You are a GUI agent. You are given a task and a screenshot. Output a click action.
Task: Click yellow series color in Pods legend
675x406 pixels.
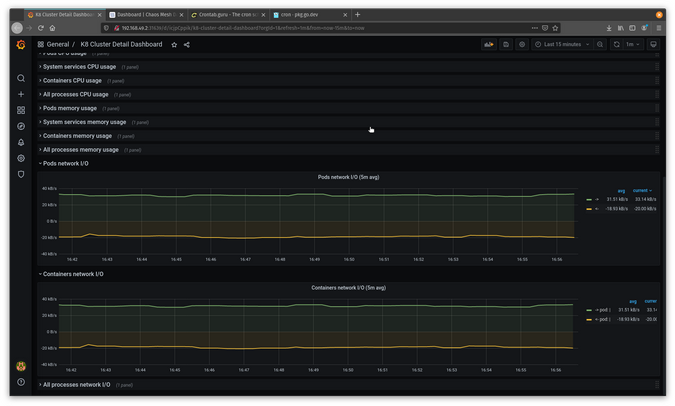(x=588, y=209)
